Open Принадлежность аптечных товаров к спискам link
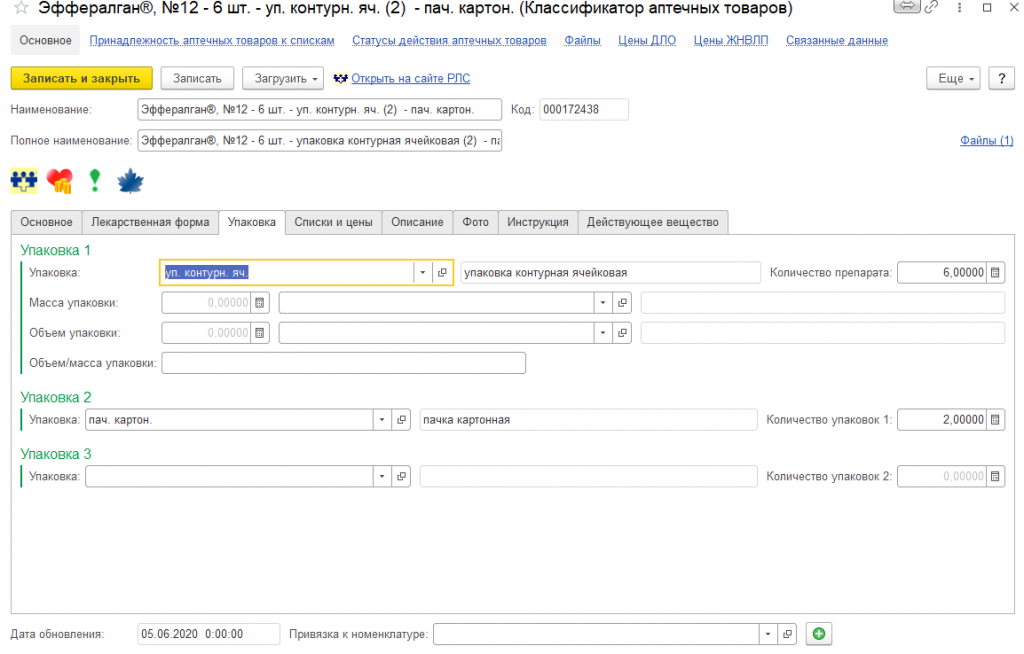Image resolution: width=1024 pixels, height=654 pixels. [212, 41]
